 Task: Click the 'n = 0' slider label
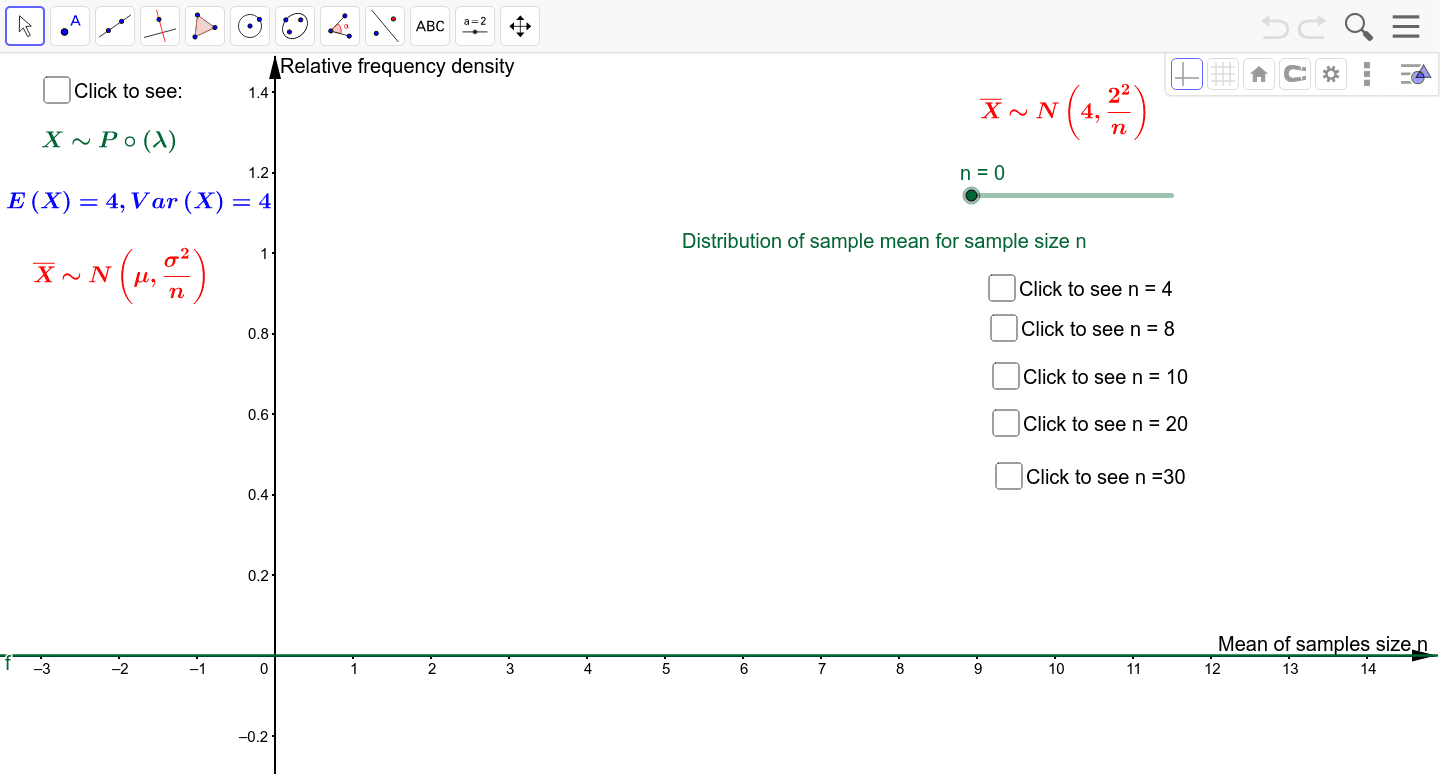point(982,173)
